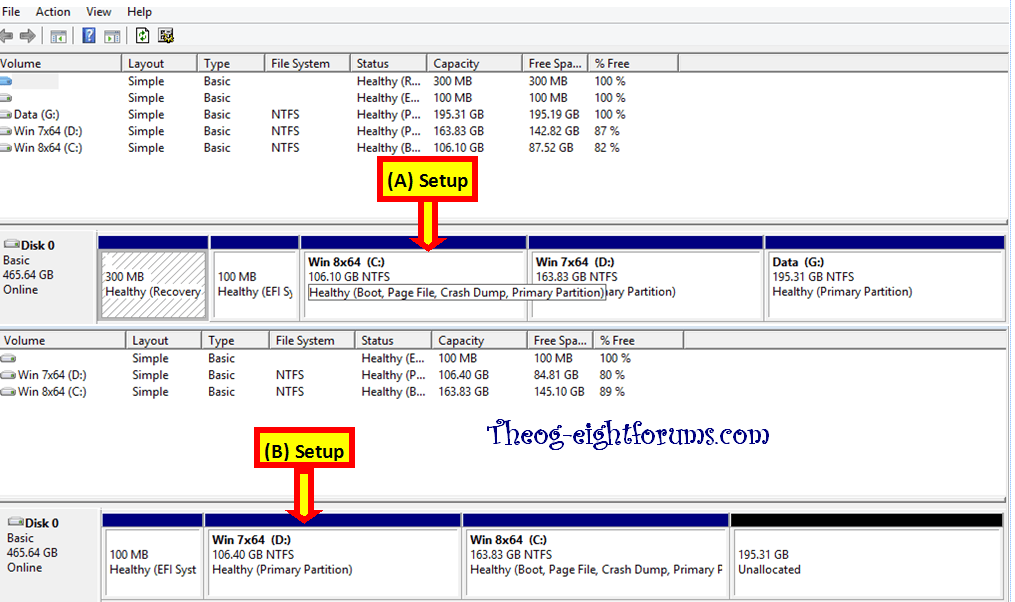Click the green Refresh toolbar icon

tap(142, 36)
